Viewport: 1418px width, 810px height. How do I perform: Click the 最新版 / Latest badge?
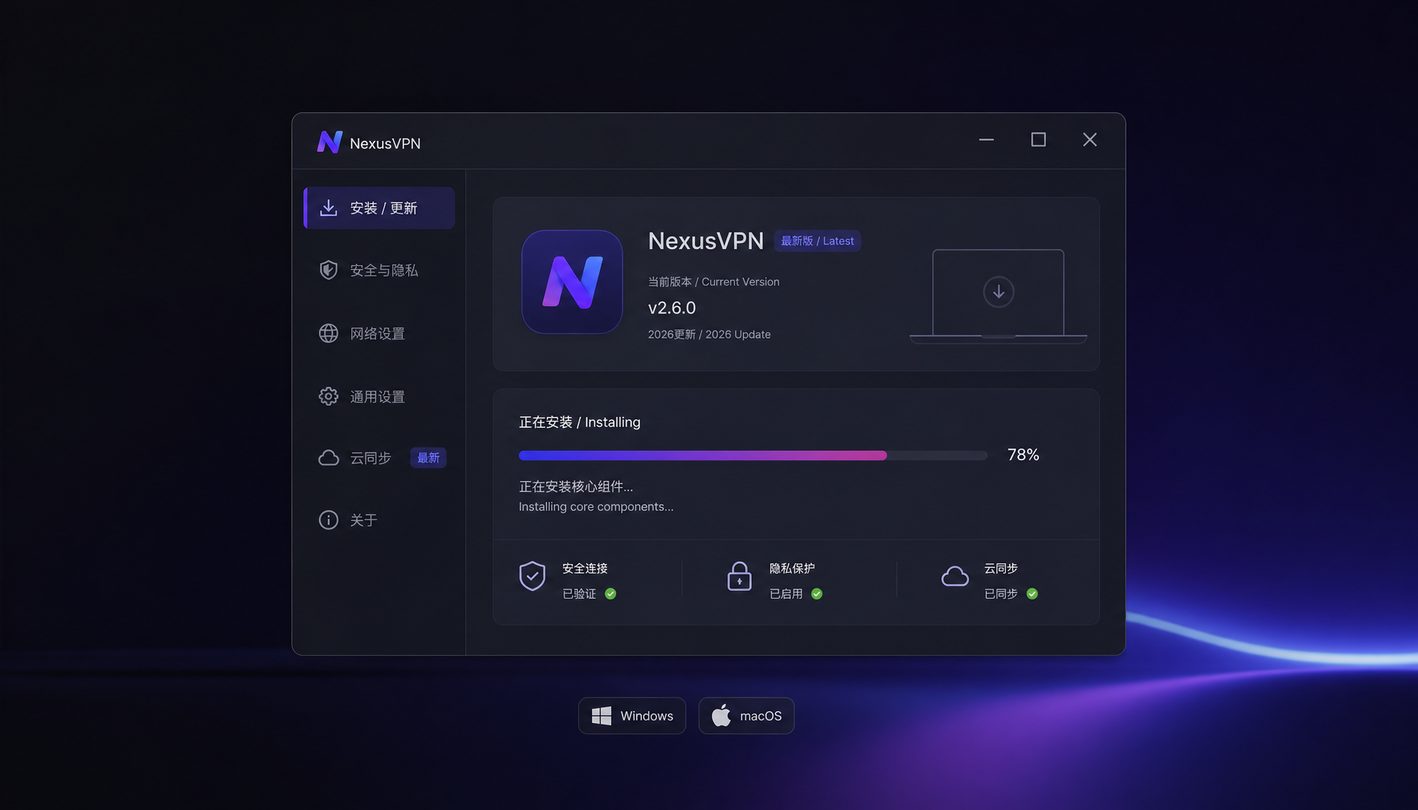tap(817, 241)
